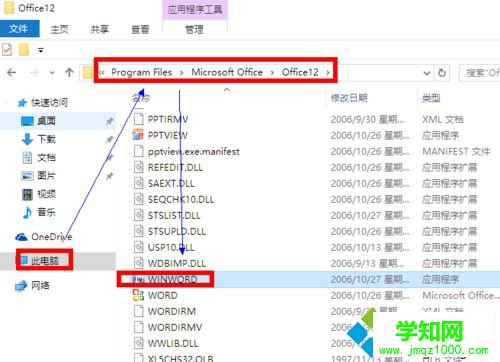Go forward with the Forward arrow

tap(34, 72)
